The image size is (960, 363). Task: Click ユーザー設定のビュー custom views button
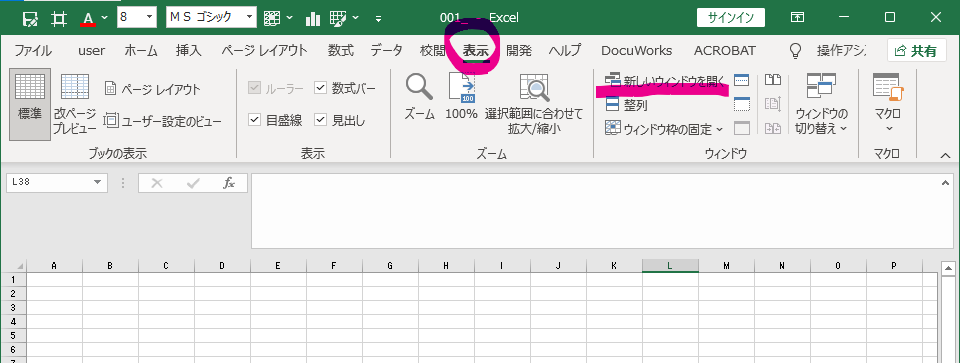click(x=163, y=121)
